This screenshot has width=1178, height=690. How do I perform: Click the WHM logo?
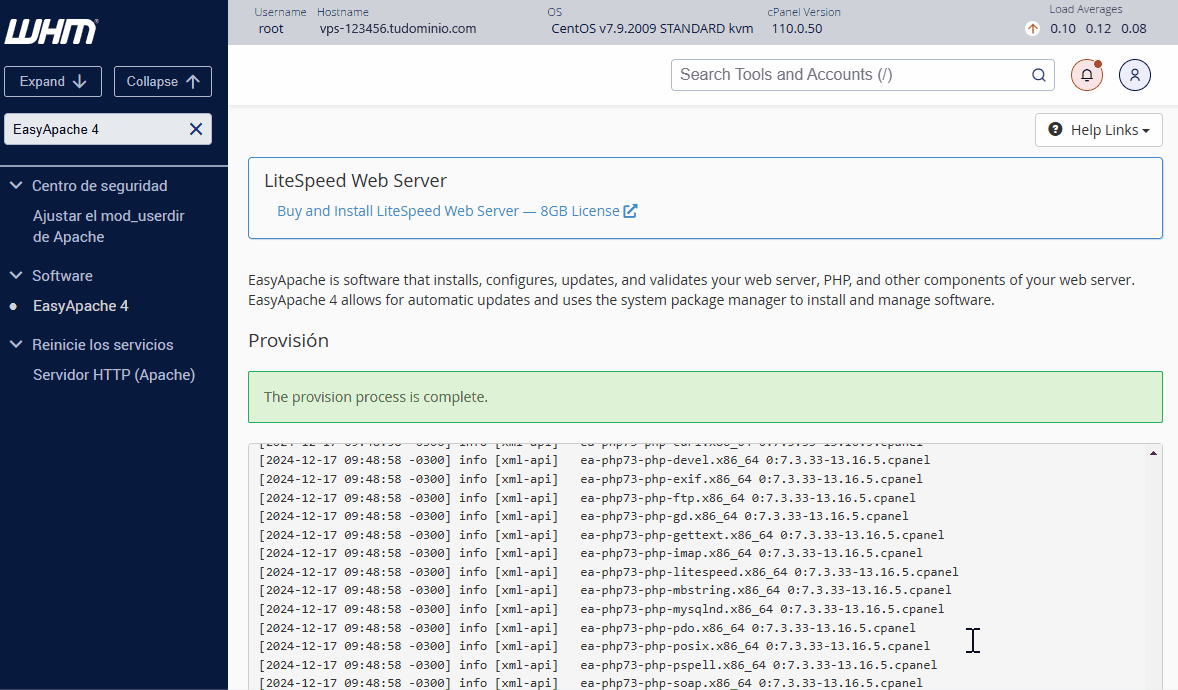point(51,32)
